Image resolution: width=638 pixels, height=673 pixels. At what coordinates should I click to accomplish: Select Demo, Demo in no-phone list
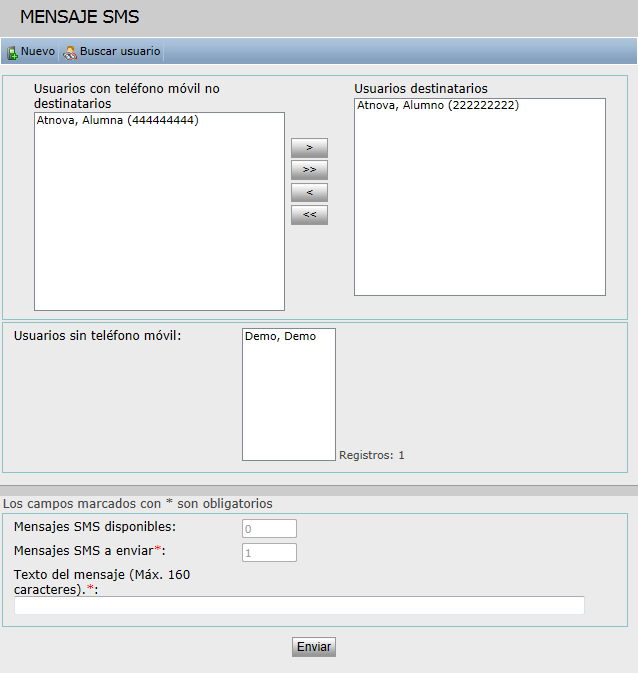[x=280, y=336]
